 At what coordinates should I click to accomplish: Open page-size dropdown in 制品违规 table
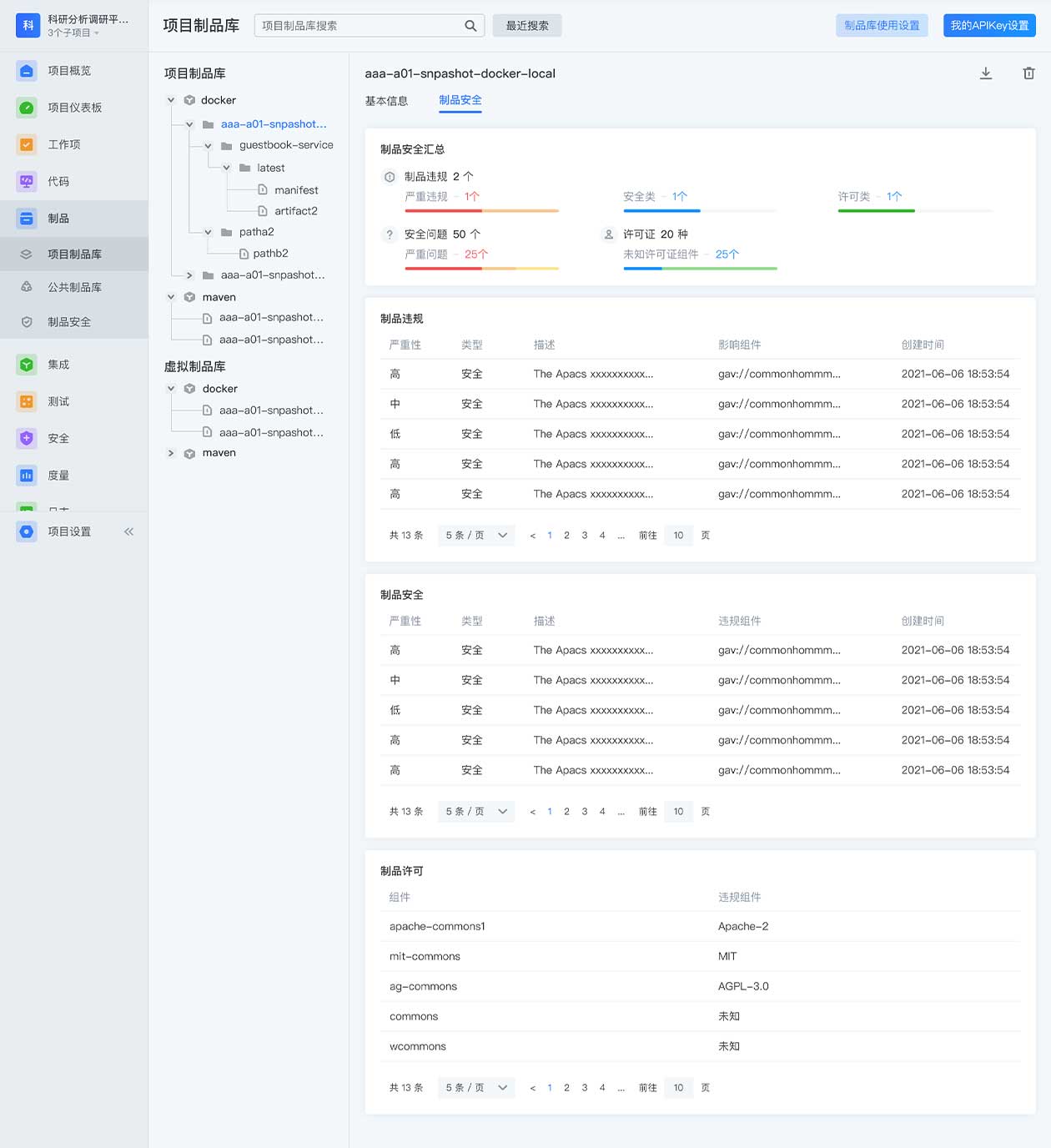pyautogui.click(x=476, y=536)
